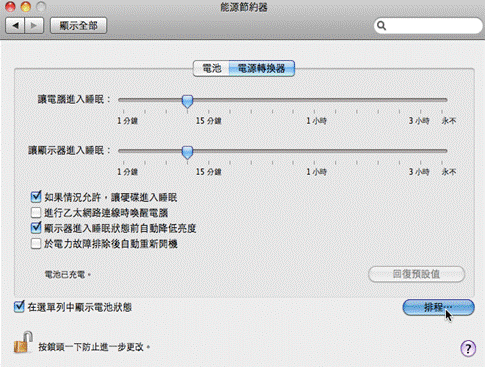
Task: Click the 電池已充電 status text
Action: click(68, 275)
